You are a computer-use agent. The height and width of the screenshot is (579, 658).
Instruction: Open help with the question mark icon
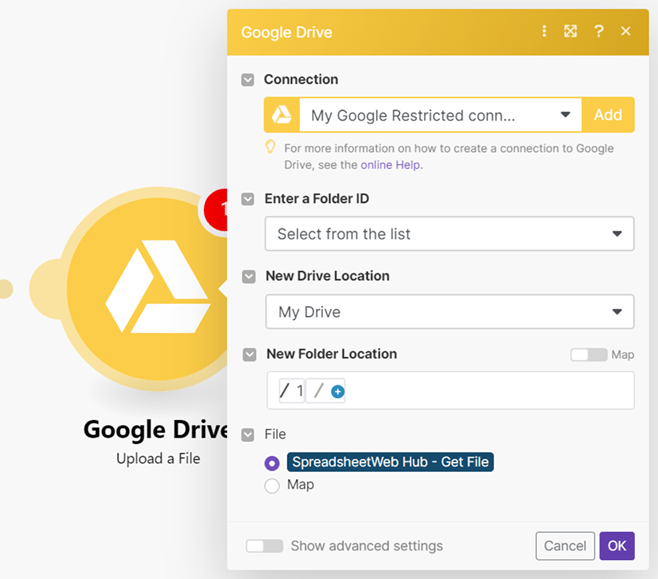(598, 31)
